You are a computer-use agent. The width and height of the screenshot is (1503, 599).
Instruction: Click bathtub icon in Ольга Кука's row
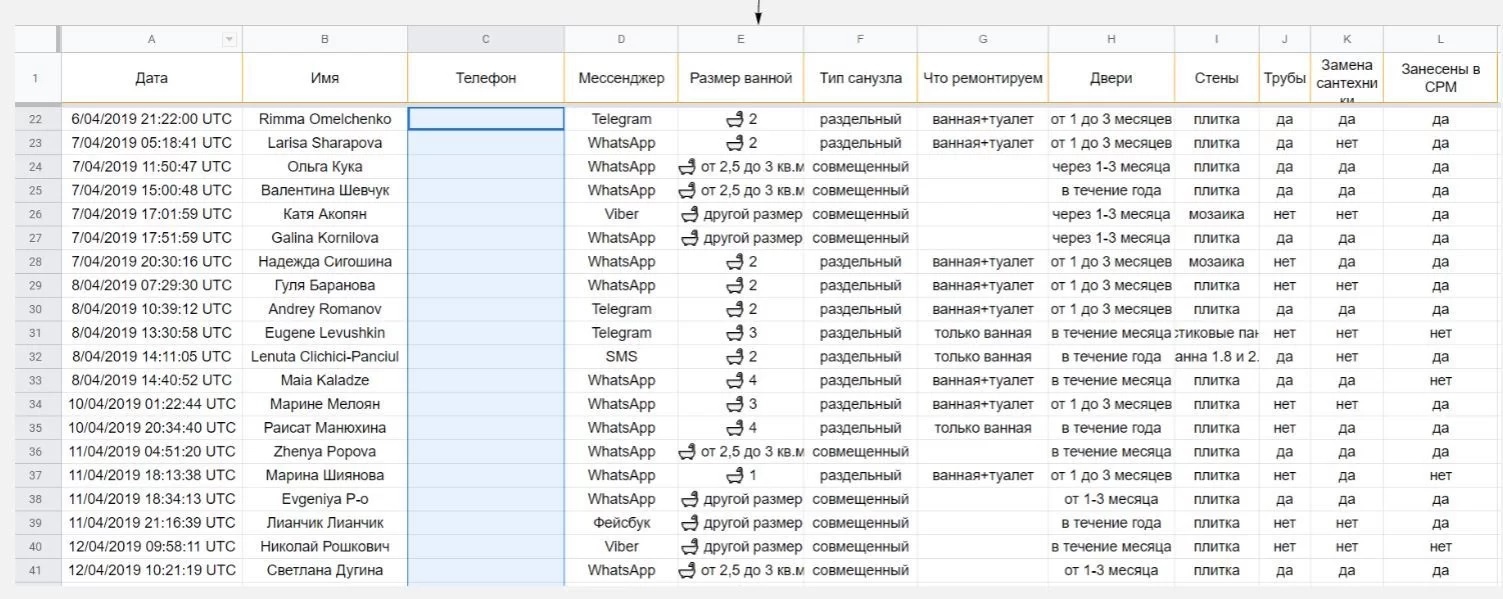pos(687,167)
